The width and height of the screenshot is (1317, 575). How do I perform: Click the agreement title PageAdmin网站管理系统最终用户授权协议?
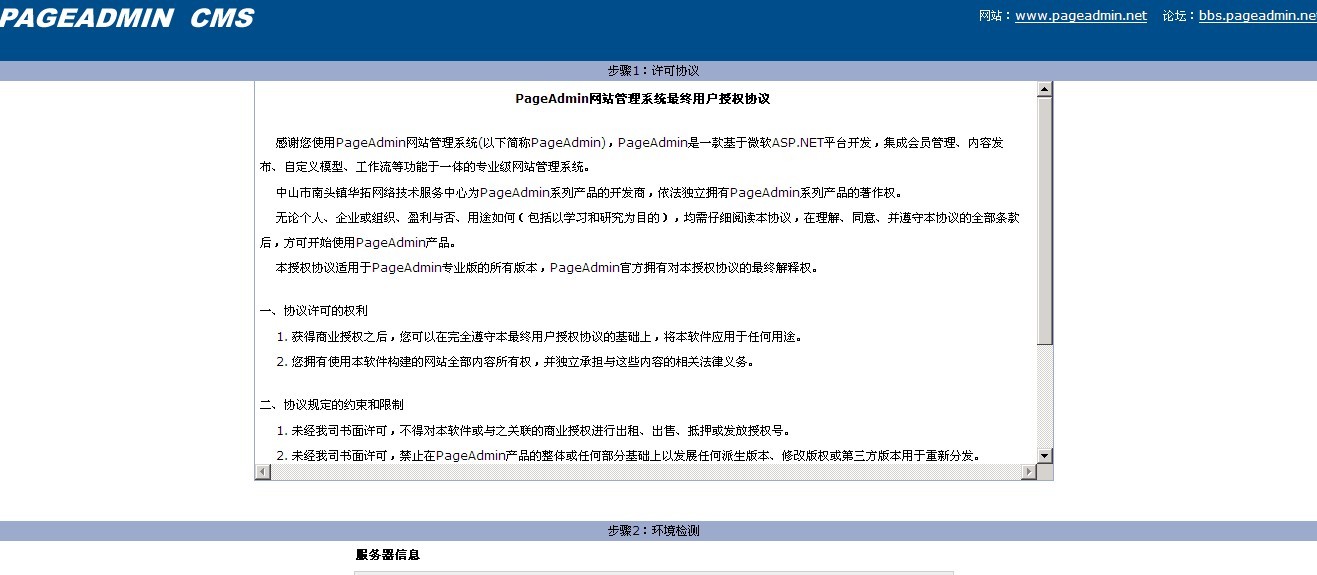pyautogui.click(x=642, y=99)
